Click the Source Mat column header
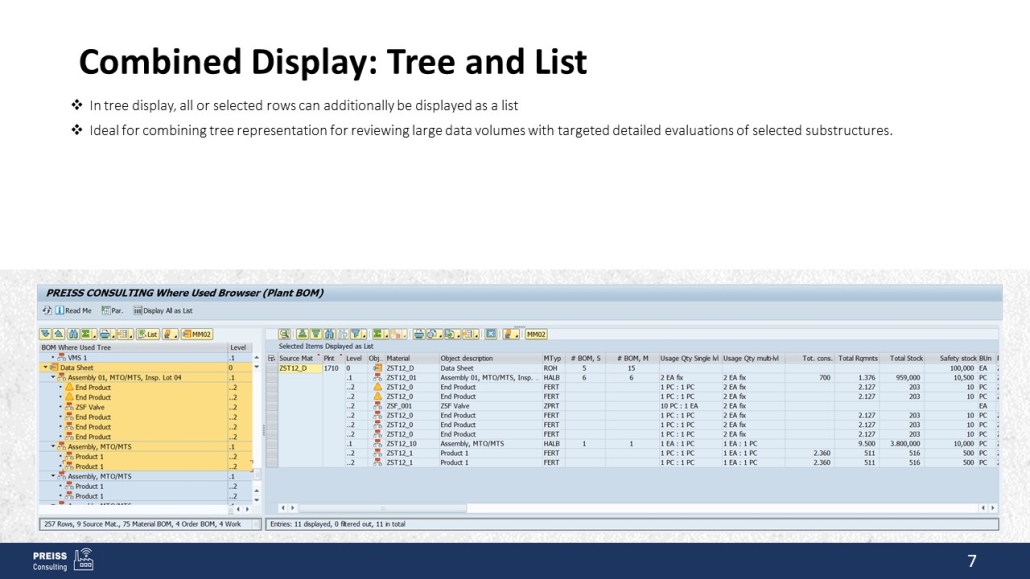 tap(297, 358)
